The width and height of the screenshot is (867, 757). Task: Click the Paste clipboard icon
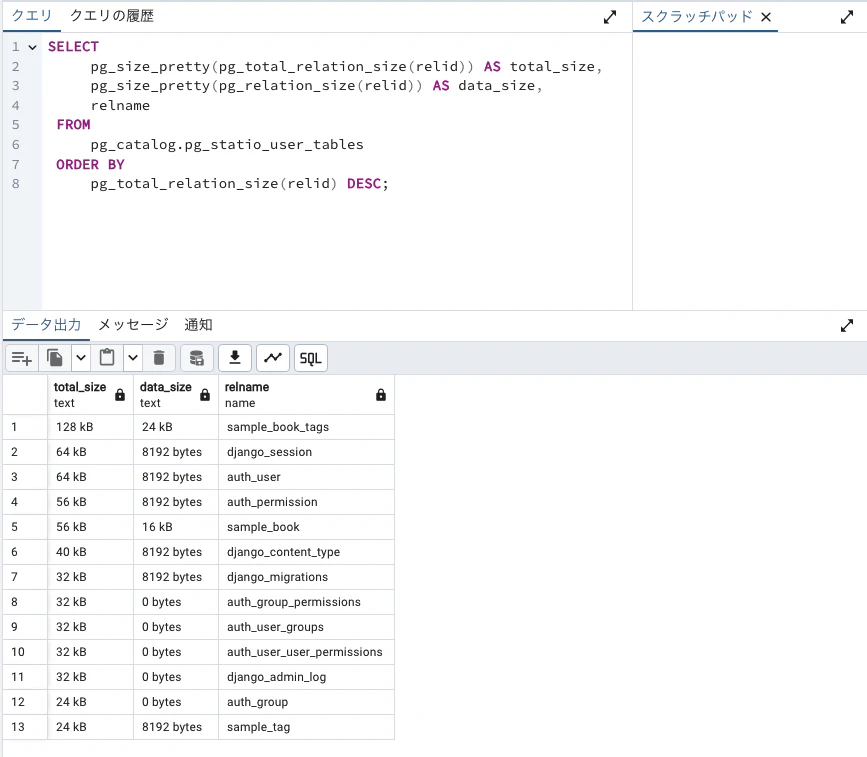click(x=107, y=358)
